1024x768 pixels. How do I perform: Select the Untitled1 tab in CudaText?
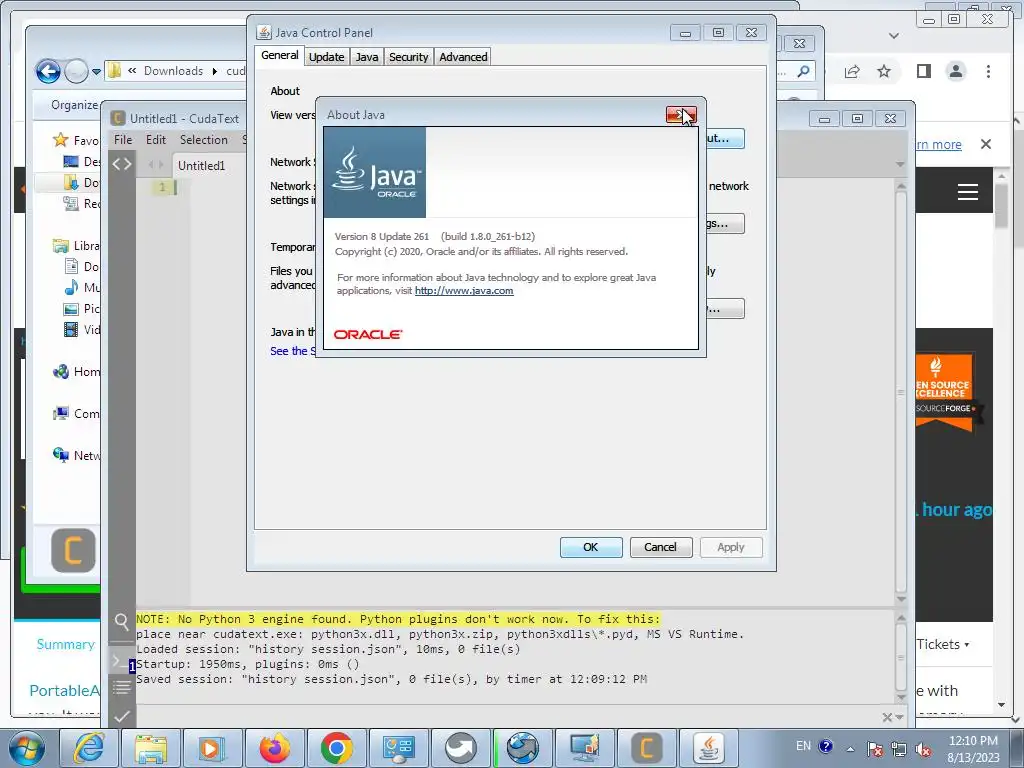point(201,166)
